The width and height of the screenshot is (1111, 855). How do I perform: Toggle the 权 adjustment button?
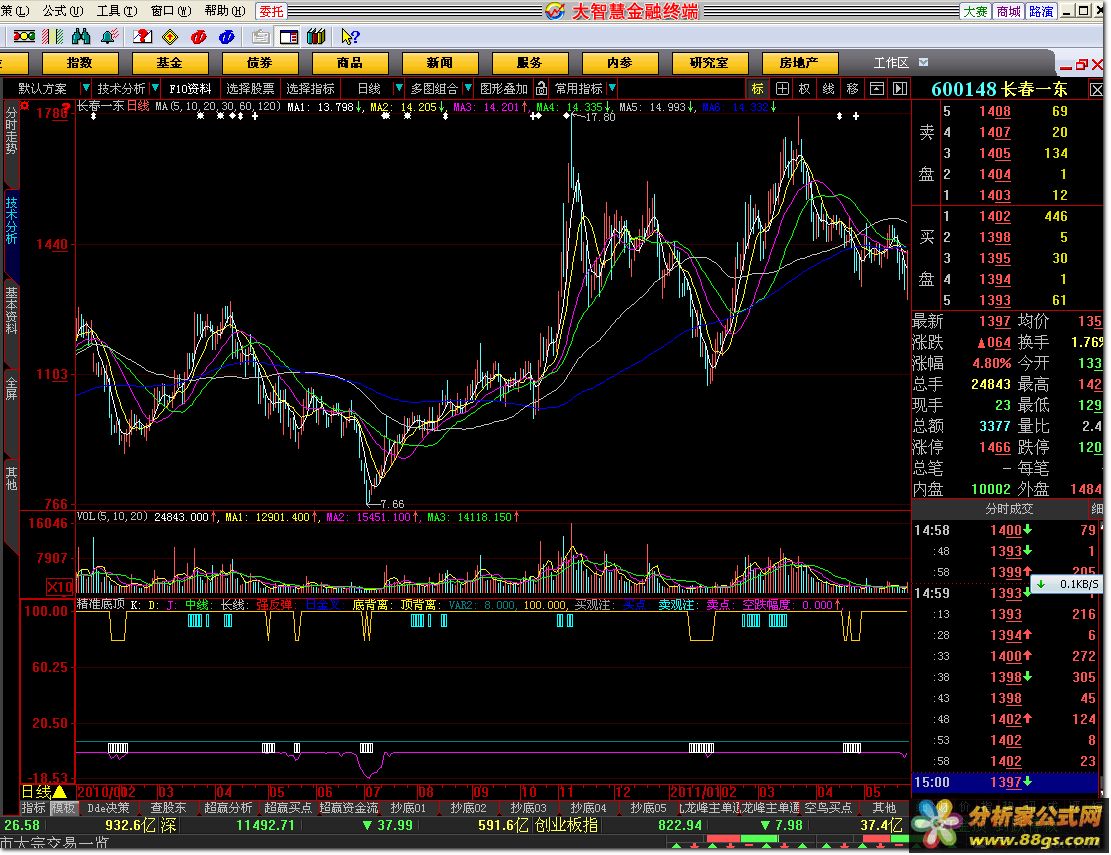pos(804,89)
